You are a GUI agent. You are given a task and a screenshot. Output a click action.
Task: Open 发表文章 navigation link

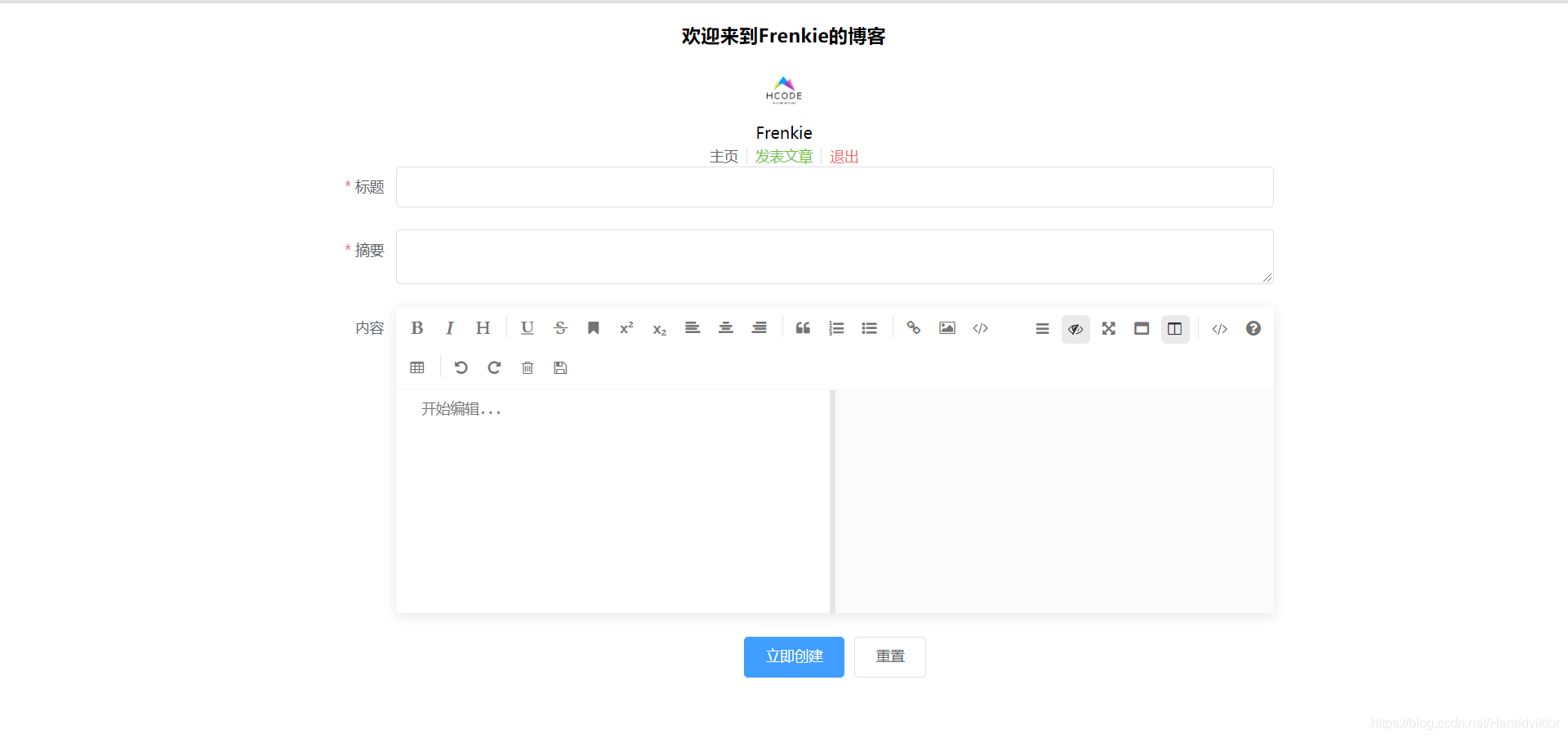coord(783,156)
